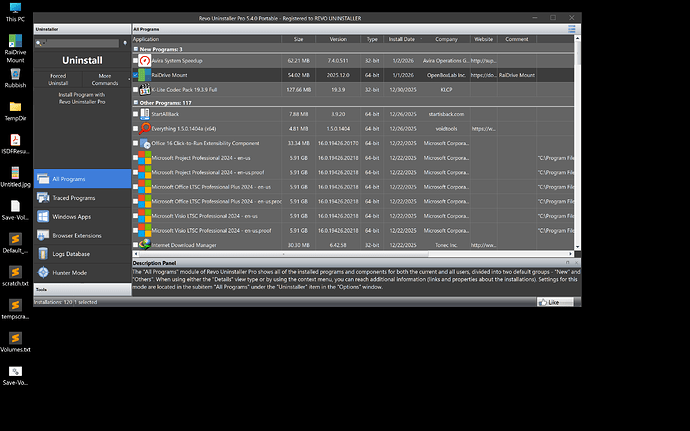Open the Logs Database module

click(x=81, y=253)
